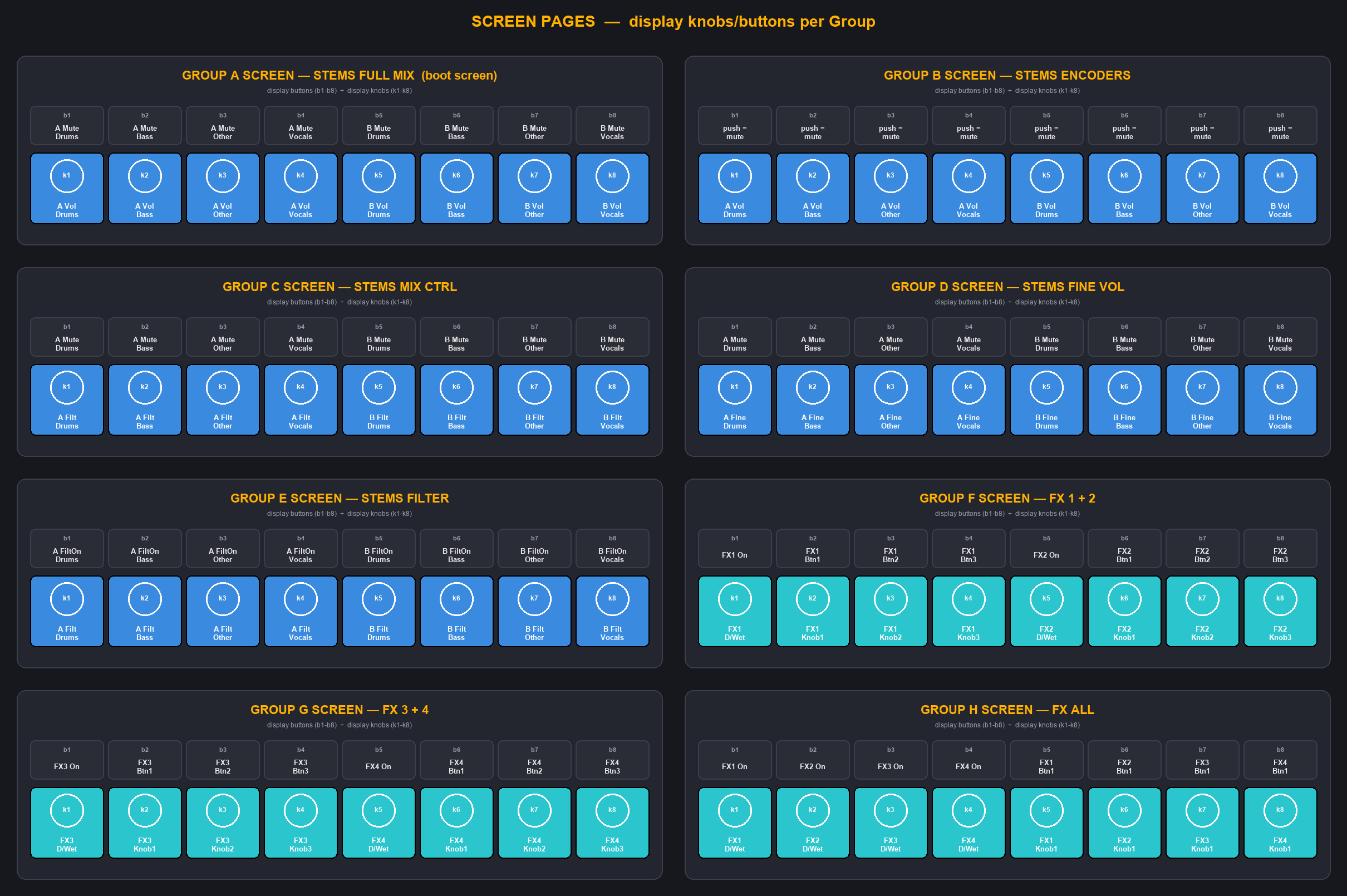Click k1 A Filt Drums knob in Group C

click(x=67, y=400)
